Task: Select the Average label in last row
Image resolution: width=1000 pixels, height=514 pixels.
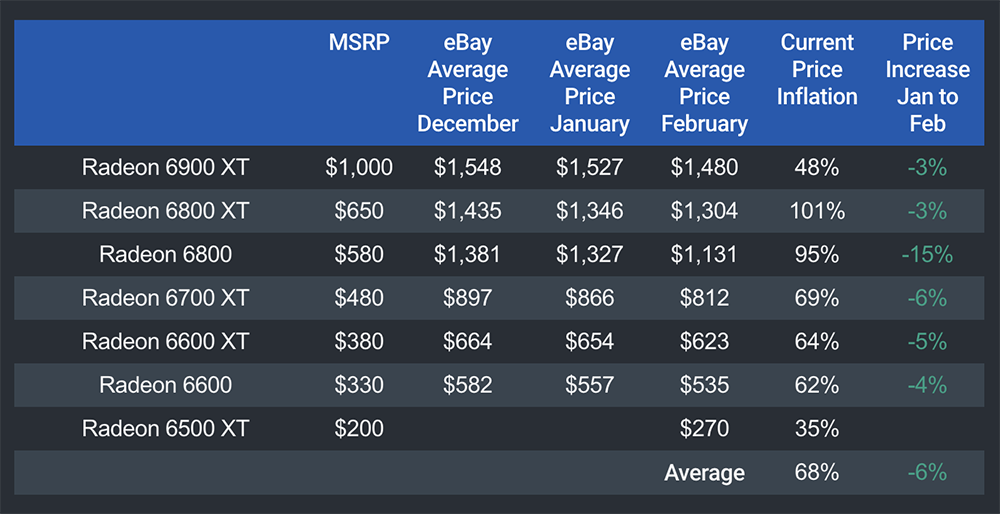Action: coord(705,473)
